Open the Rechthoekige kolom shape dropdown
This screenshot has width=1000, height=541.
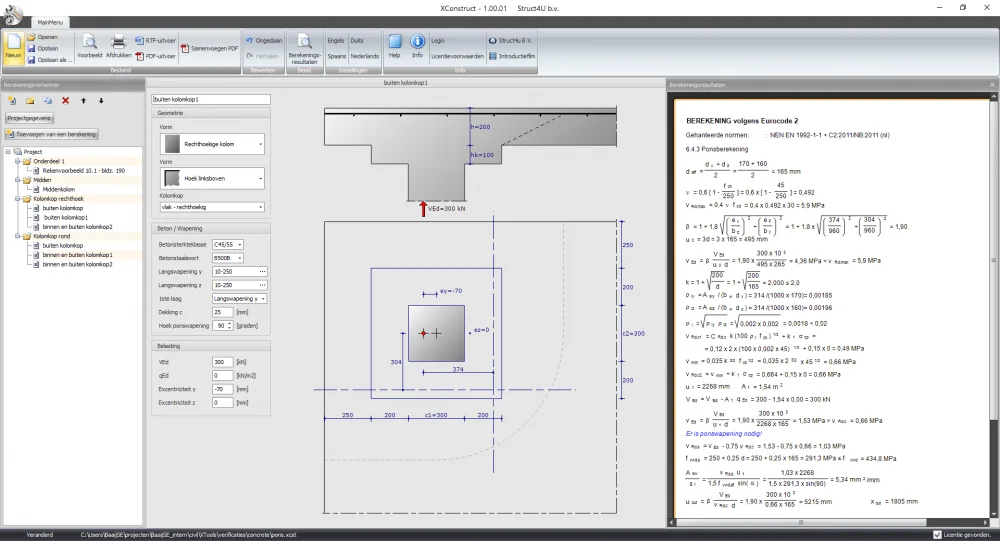click(x=212, y=144)
